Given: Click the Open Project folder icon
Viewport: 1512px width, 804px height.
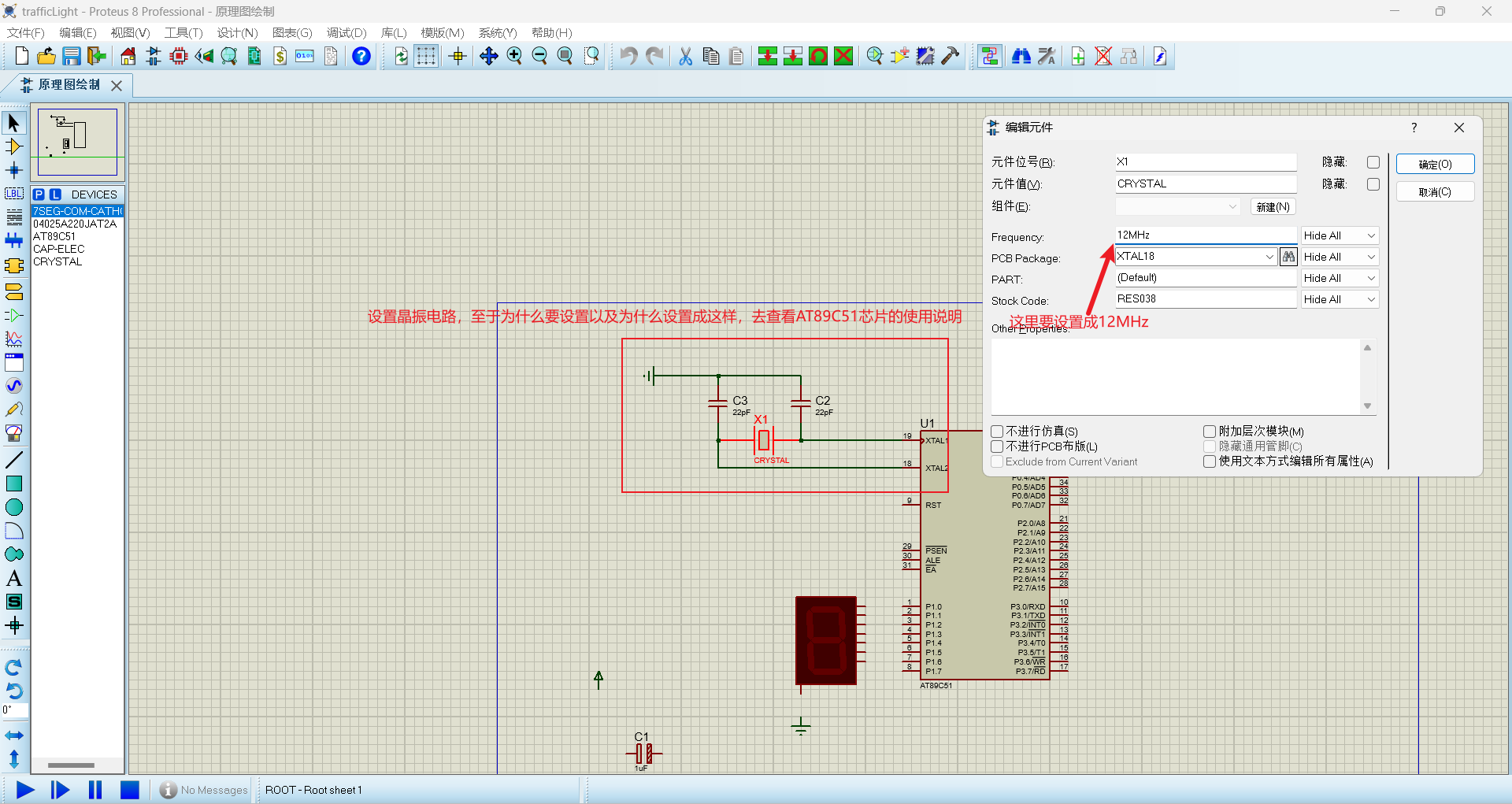Looking at the screenshot, I should [46, 56].
